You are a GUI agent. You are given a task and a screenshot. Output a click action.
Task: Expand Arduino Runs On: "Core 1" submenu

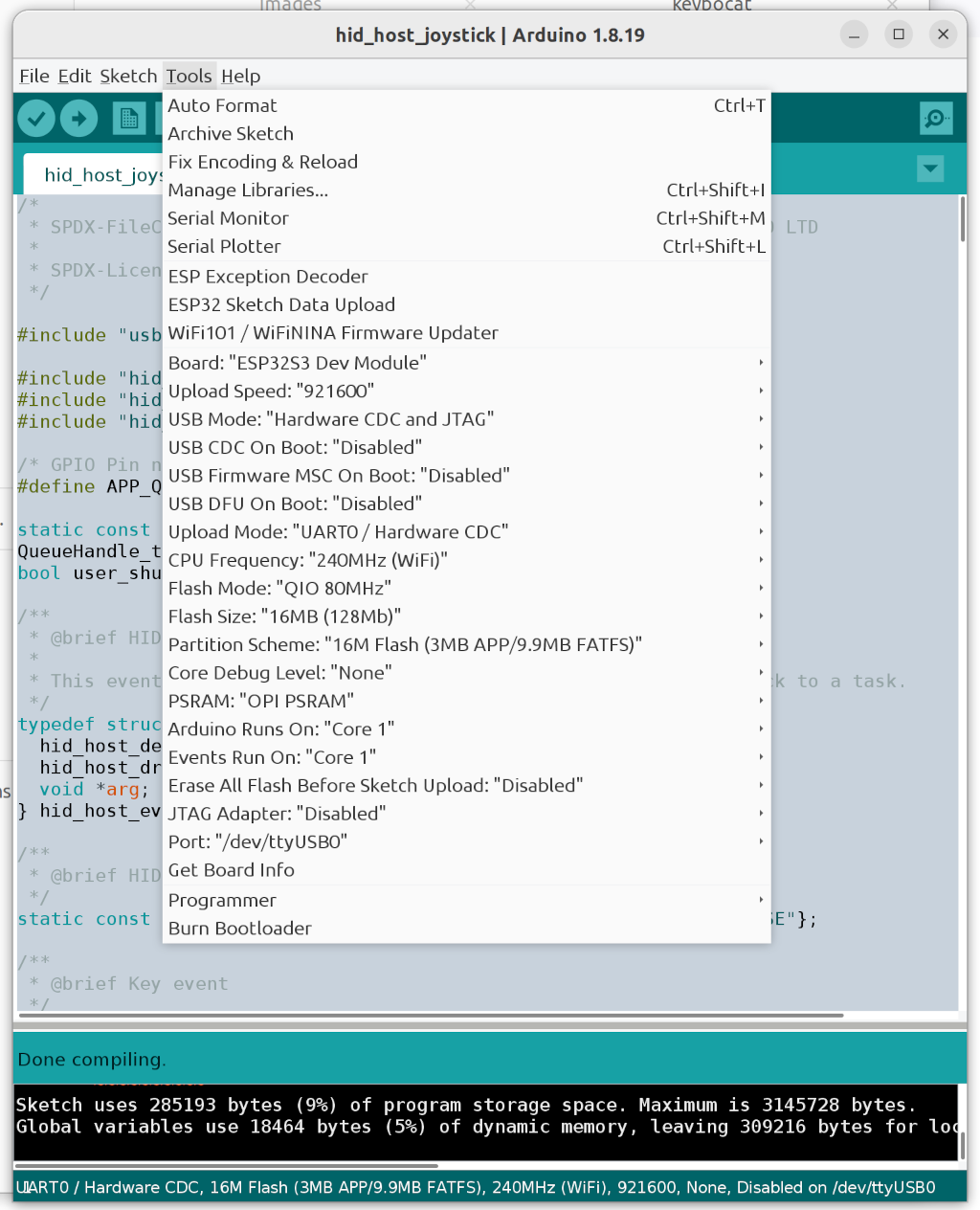click(x=467, y=729)
